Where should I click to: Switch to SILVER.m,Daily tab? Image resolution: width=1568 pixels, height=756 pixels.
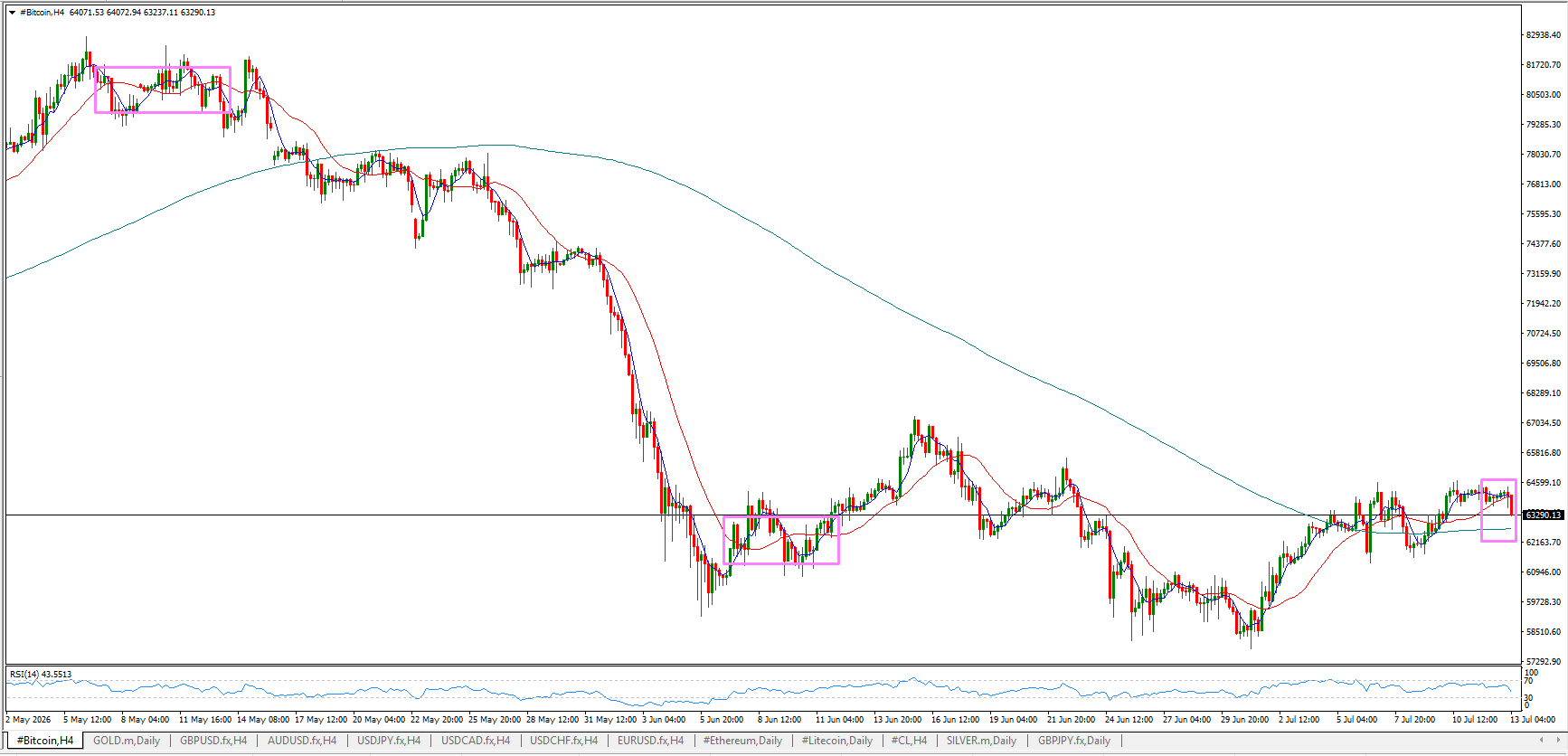click(x=981, y=741)
